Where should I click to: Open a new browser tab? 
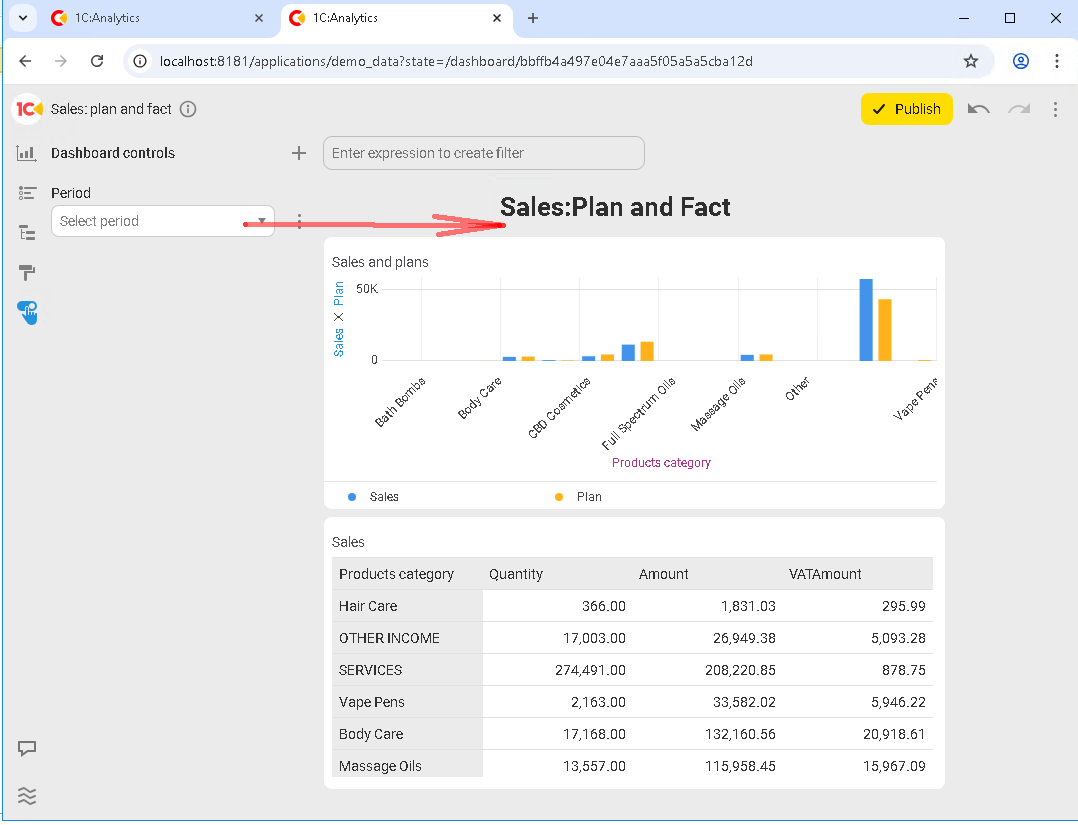pos(533,18)
